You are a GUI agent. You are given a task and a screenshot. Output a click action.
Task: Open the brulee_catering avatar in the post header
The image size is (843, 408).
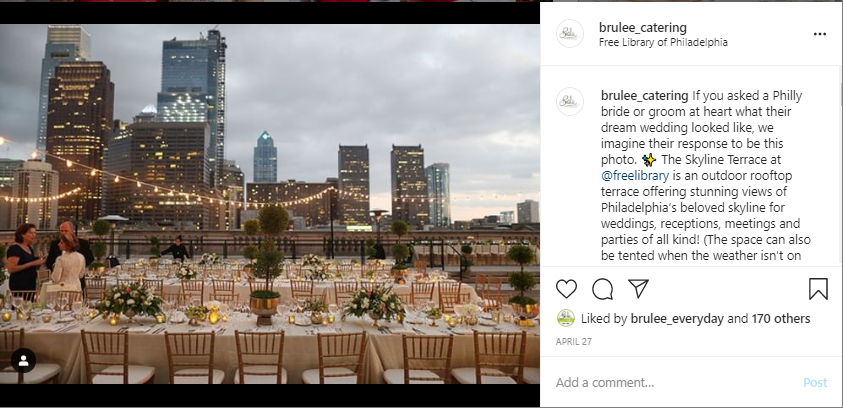click(x=569, y=33)
